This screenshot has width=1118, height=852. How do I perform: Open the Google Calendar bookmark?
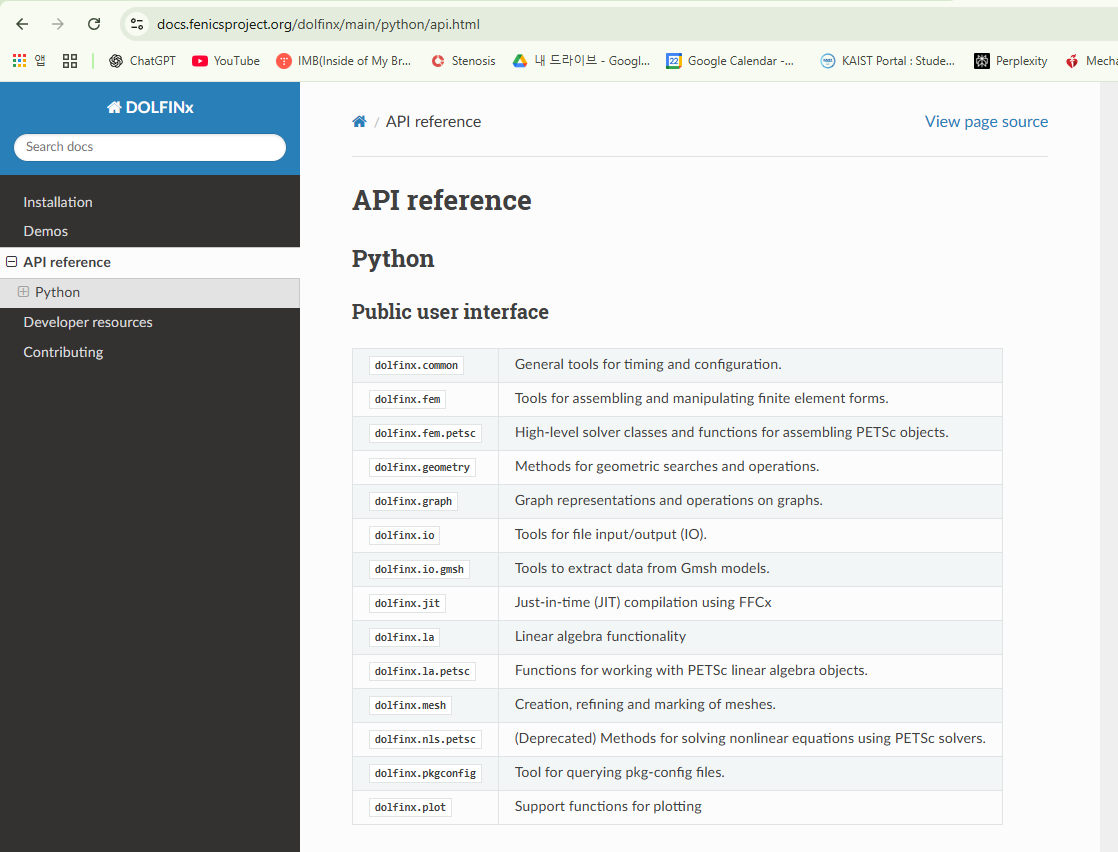tap(730, 61)
